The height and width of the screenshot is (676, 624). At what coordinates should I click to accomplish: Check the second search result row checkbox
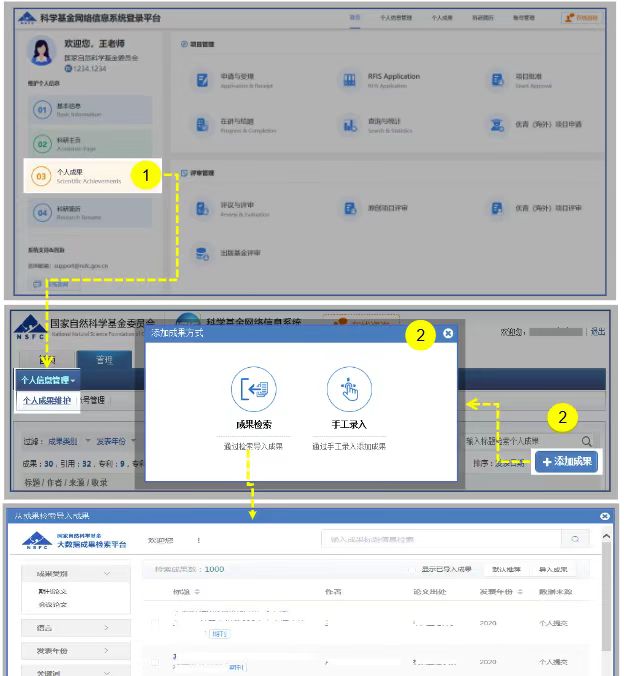click(x=155, y=661)
